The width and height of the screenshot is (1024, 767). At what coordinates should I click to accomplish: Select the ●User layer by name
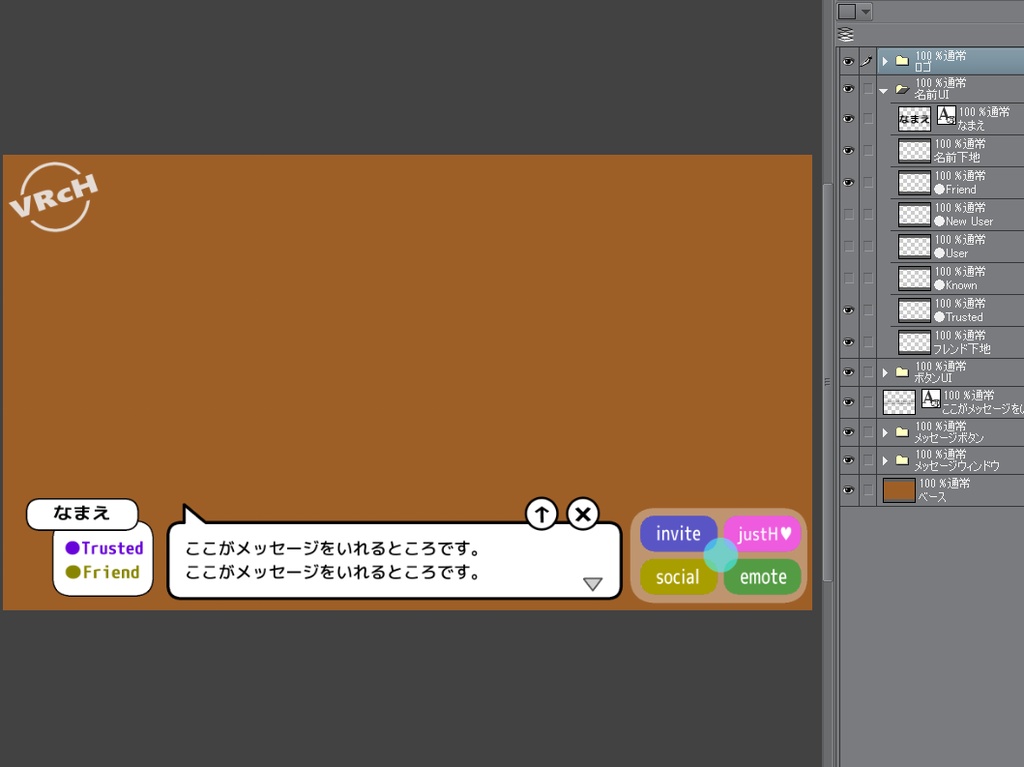pyautogui.click(x=952, y=253)
